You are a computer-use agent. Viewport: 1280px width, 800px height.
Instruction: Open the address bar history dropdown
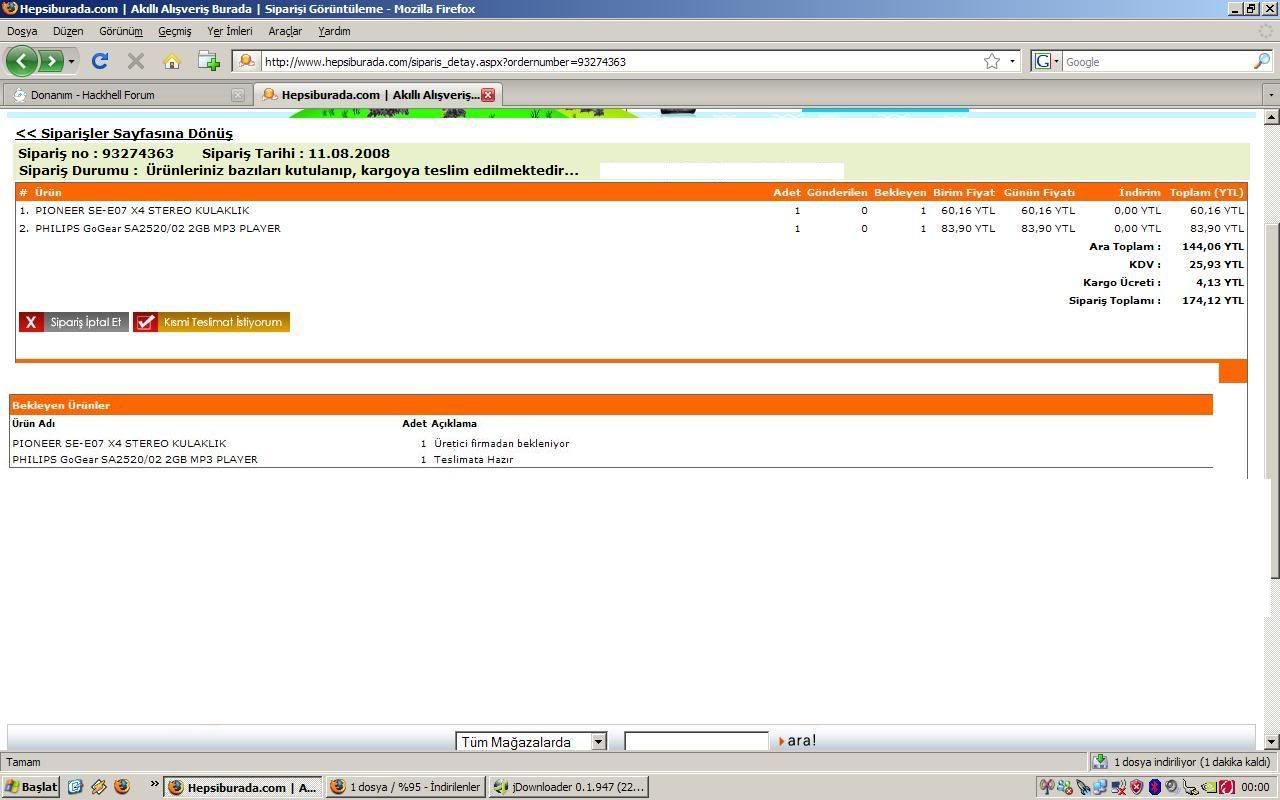[1012, 61]
